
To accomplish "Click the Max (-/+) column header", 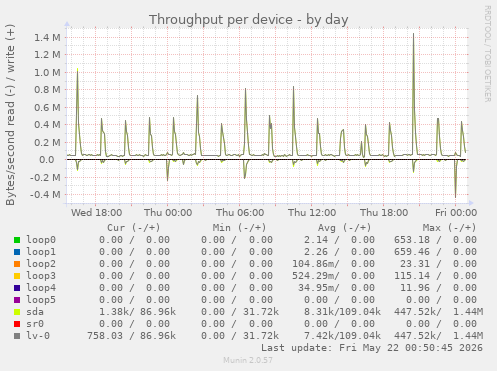I will click(449, 228).
